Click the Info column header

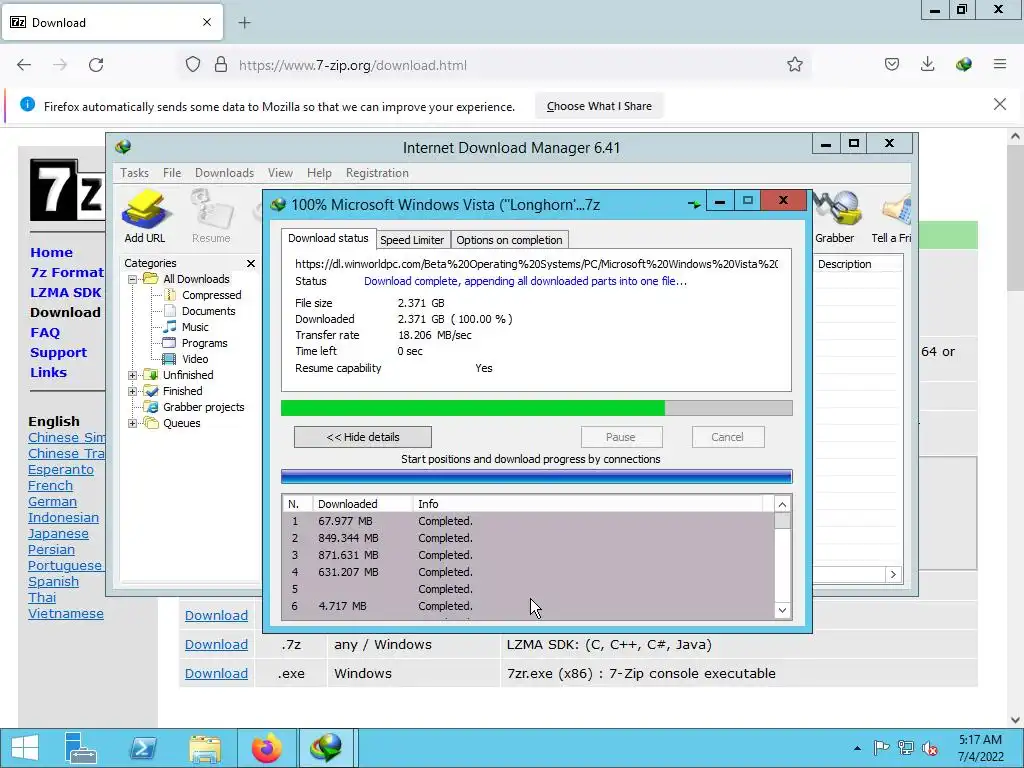click(587, 504)
